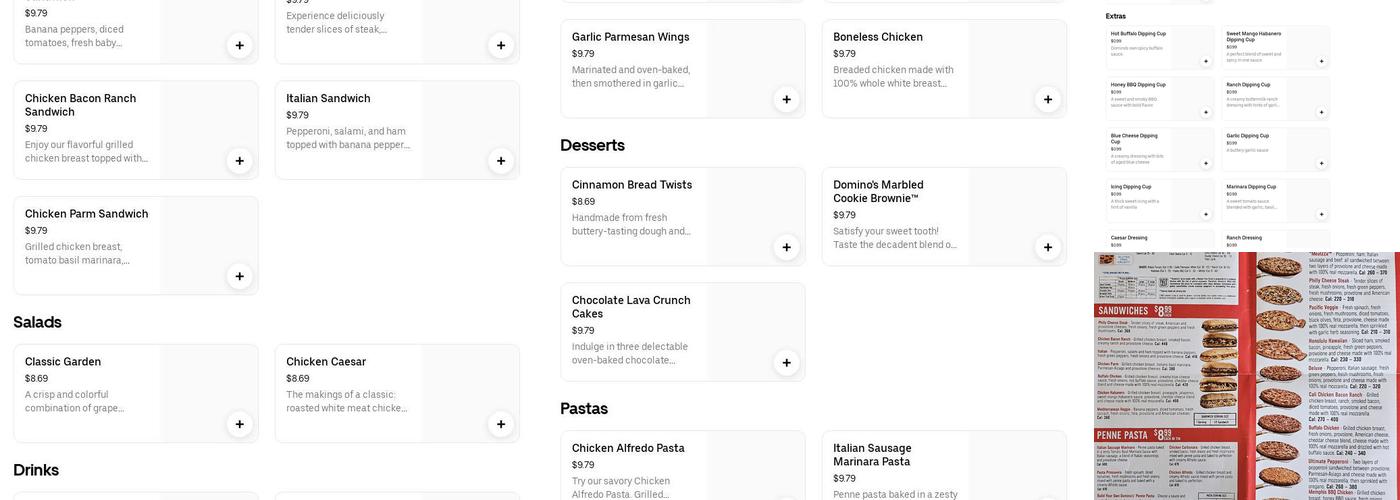Add Marinara Dipping Cup extra
1400x500 pixels.
point(1321,214)
